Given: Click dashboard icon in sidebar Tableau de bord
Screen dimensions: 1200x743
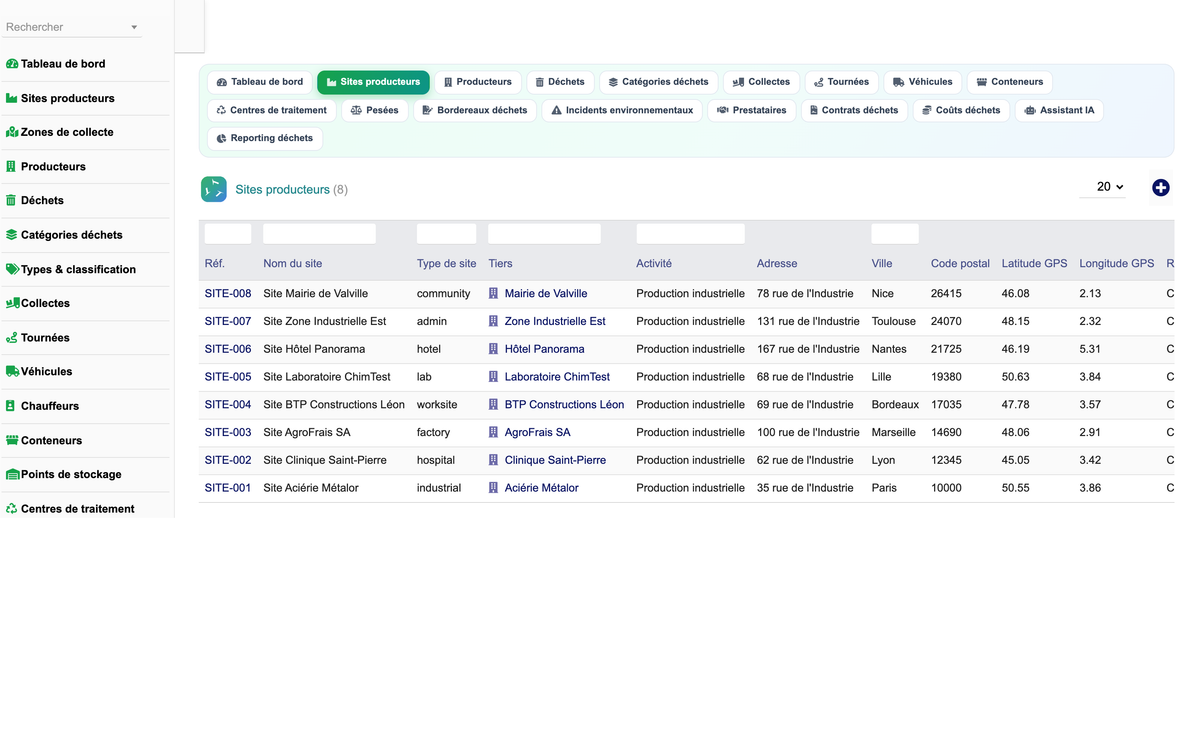Looking at the screenshot, I should tap(12, 64).
